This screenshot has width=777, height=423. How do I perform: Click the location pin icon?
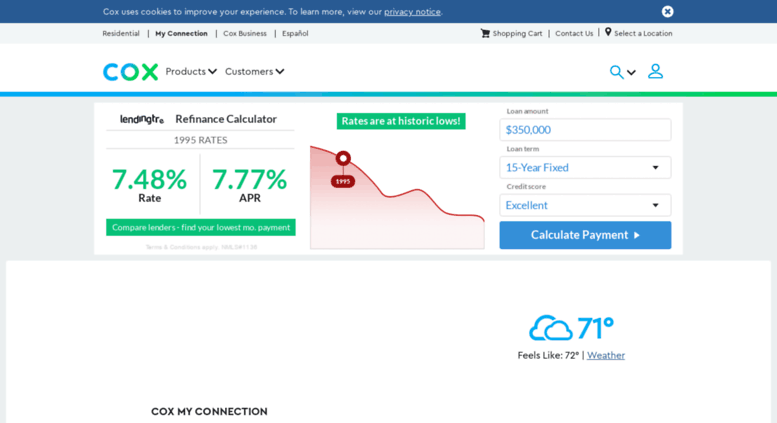pyautogui.click(x=608, y=32)
